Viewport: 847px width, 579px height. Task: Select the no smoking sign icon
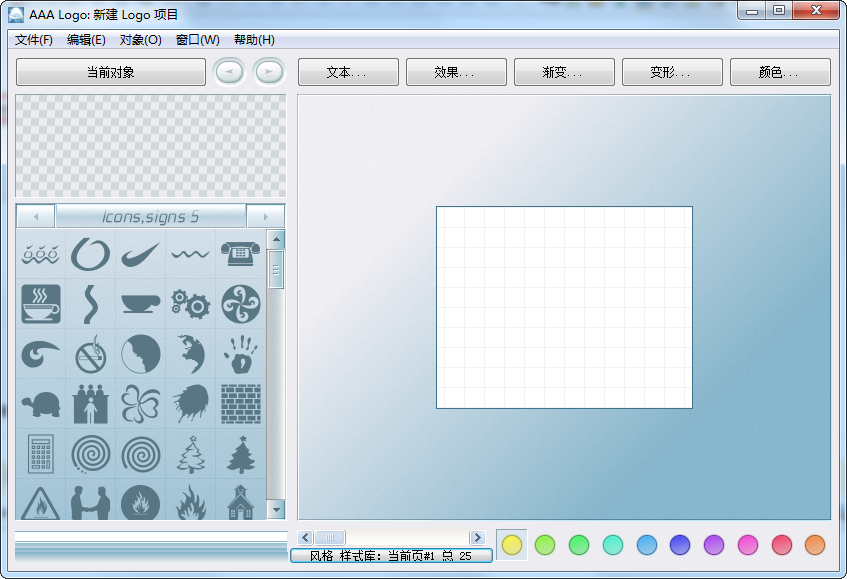coord(91,354)
